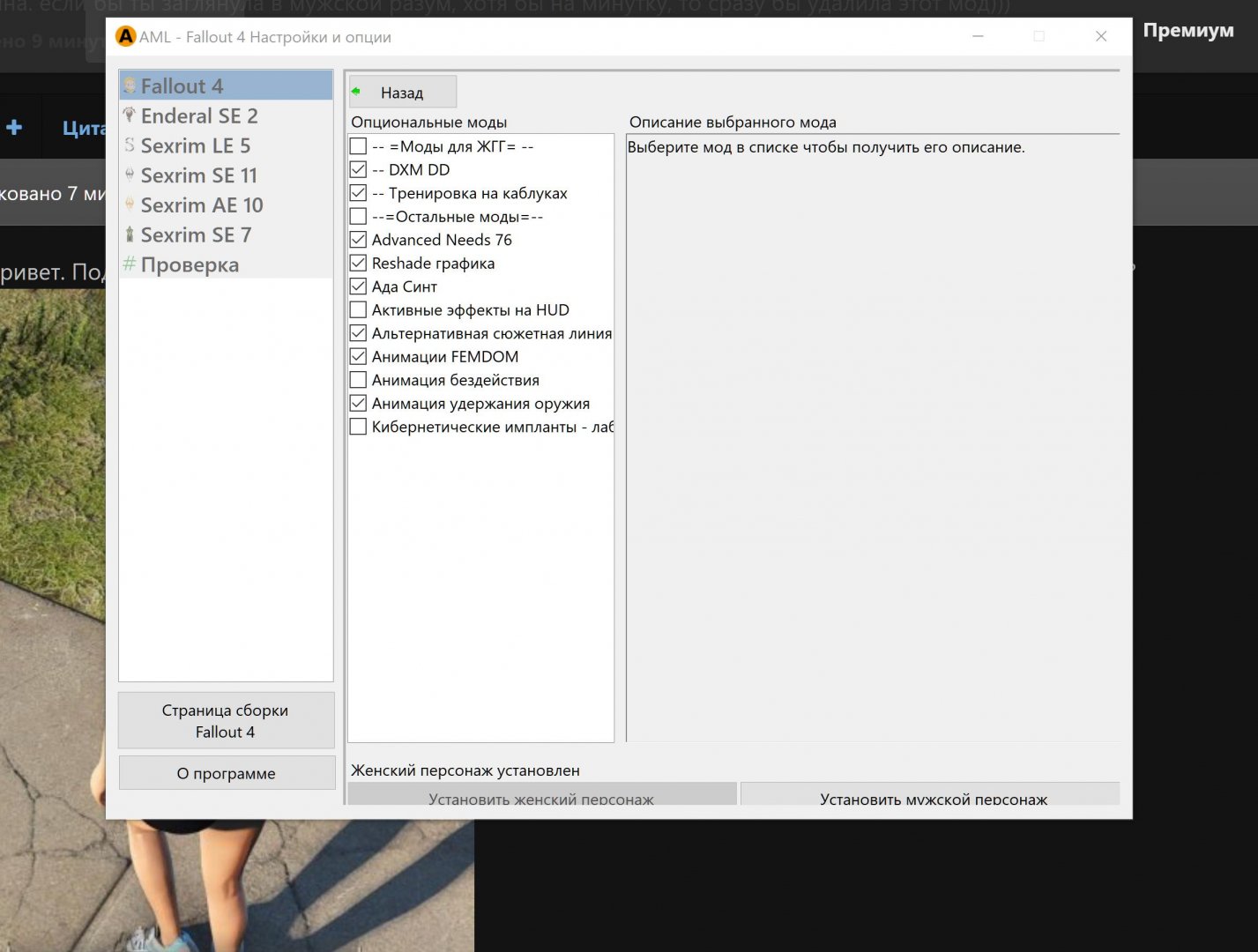Open the Премиум link in background page

tap(1187, 31)
